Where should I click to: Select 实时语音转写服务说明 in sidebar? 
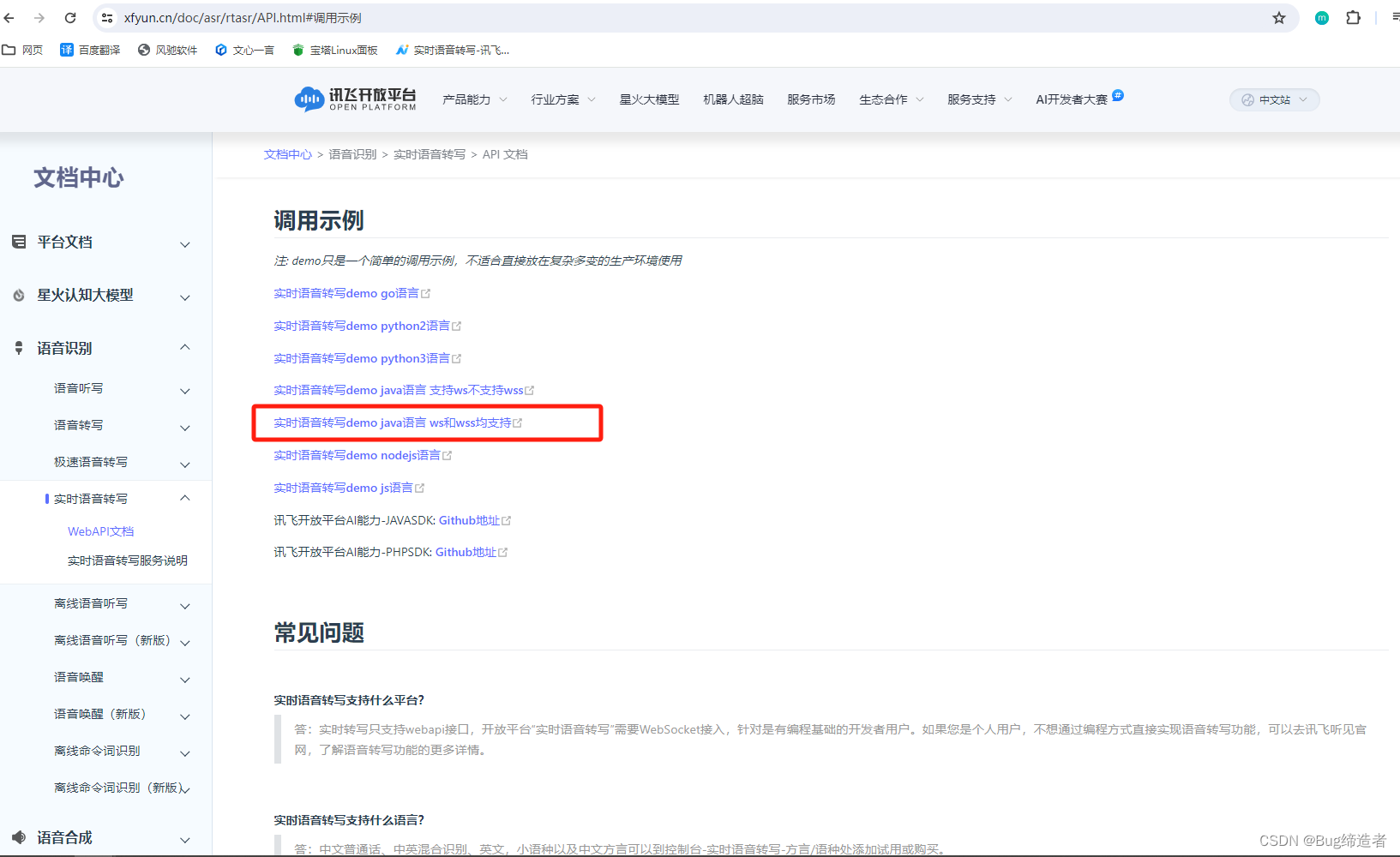128,560
